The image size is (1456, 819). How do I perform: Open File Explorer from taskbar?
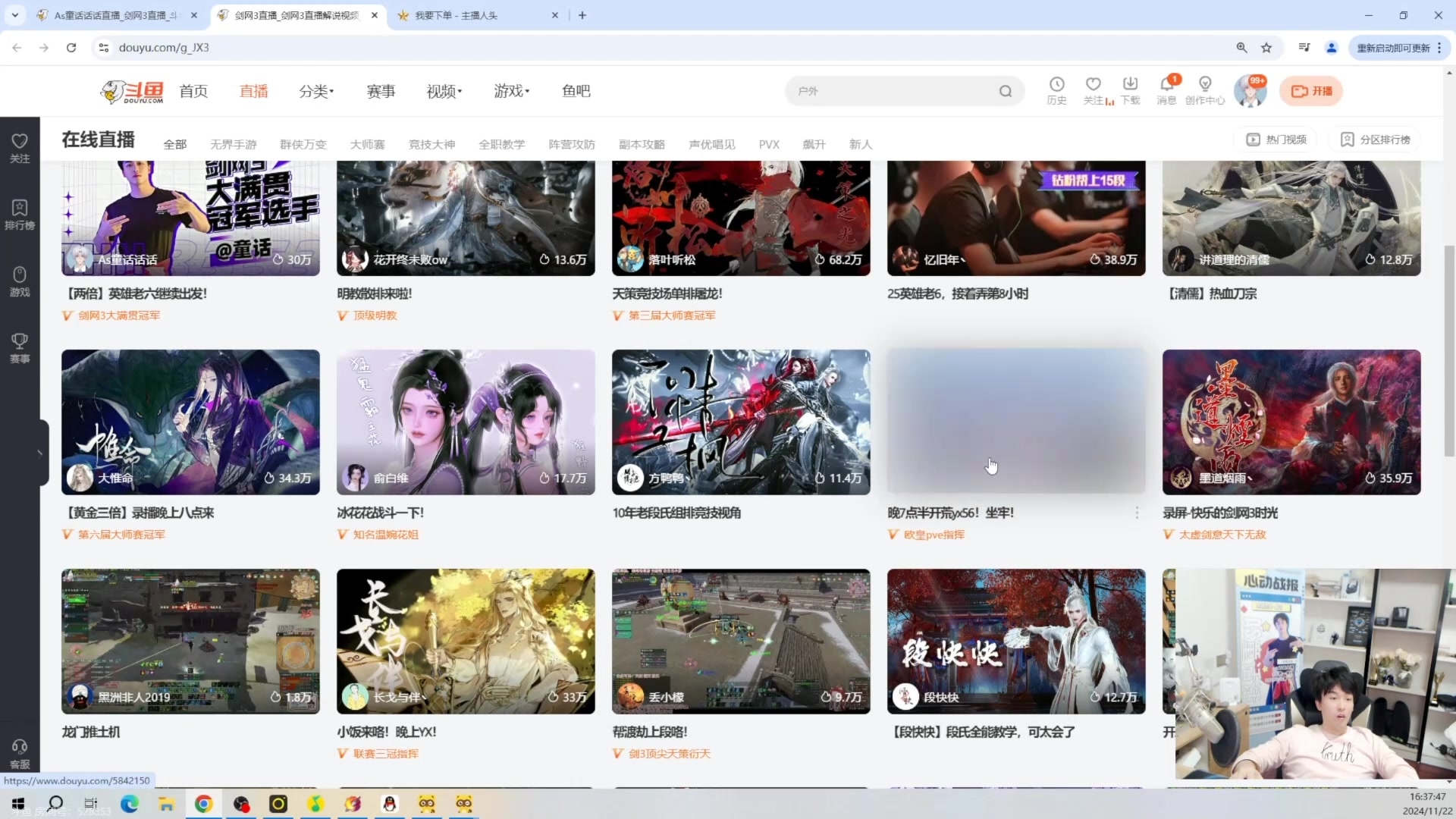166,804
